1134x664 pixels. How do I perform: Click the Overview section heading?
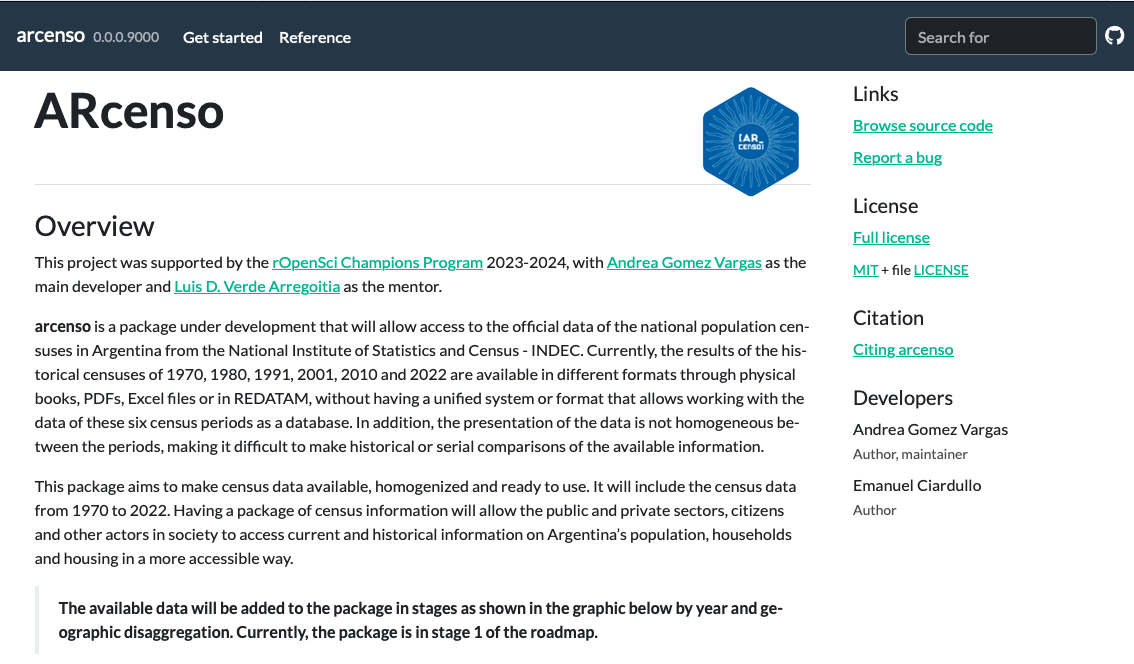pos(95,226)
